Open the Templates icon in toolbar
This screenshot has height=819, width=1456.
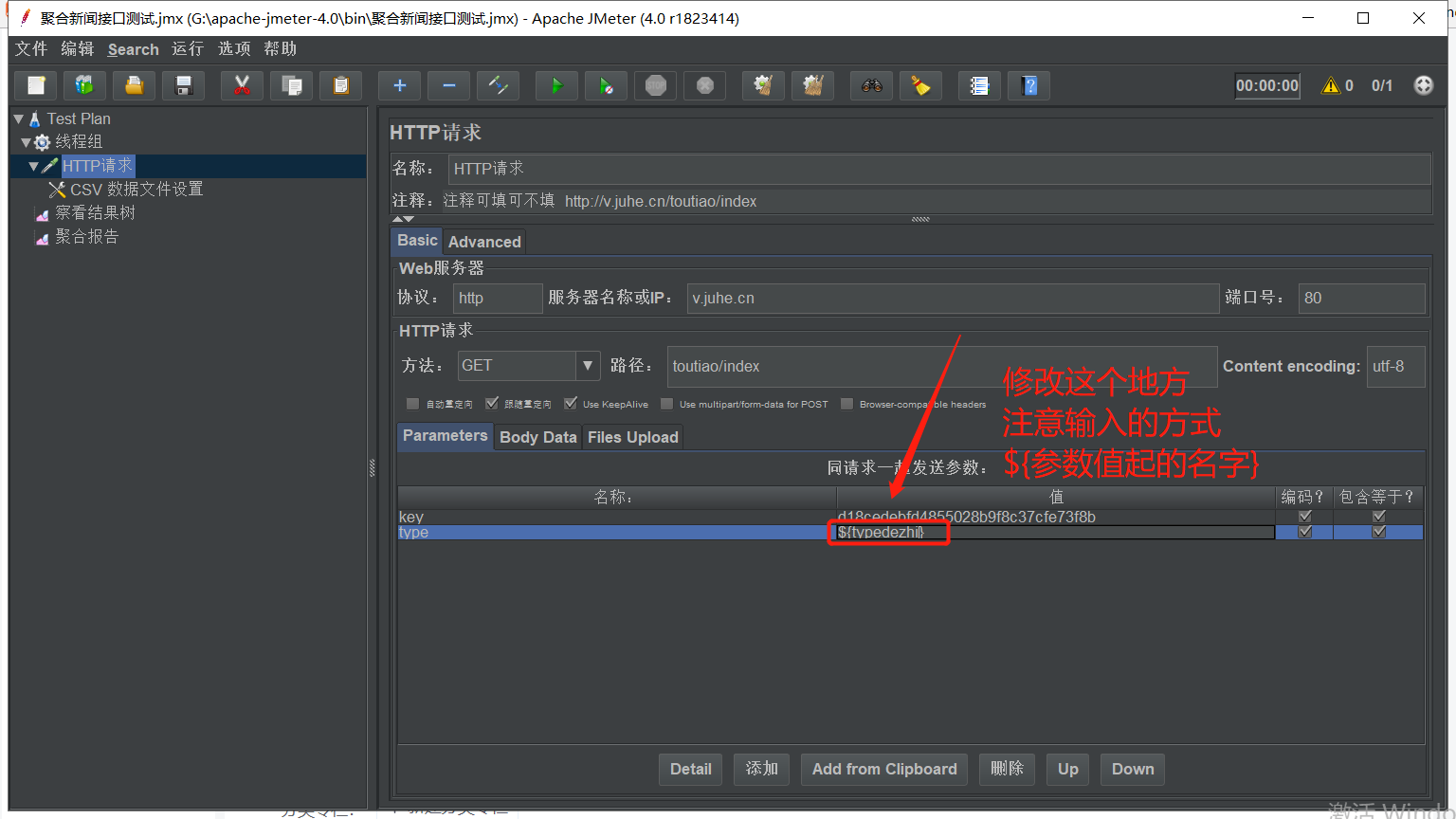[85, 85]
